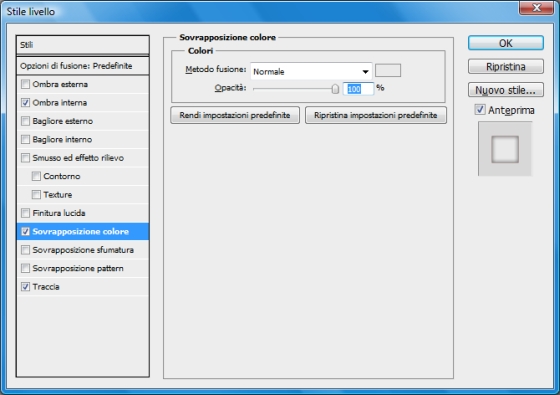Click the Opacità percentage field
Image resolution: width=560 pixels, height=395 pixels.
pyautogui.click(x=358, y=89)
